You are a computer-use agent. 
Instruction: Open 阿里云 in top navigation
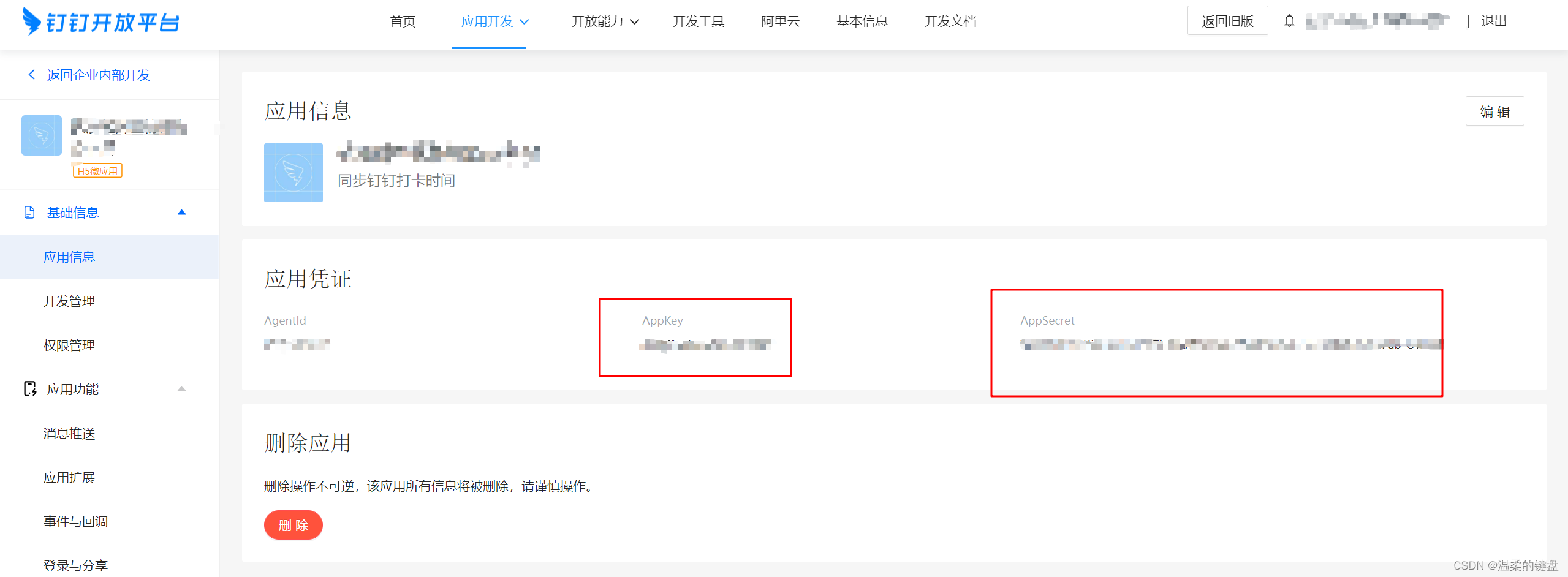tap(780, 21)
